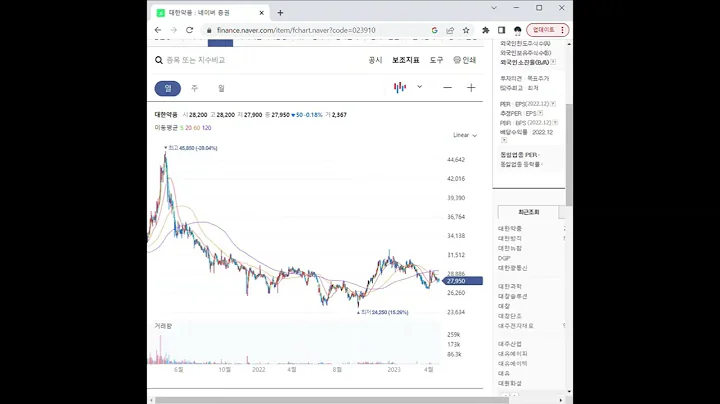Go back in Chrome
Viewport: 720px width, 404px height.
[x=158, y=30]
